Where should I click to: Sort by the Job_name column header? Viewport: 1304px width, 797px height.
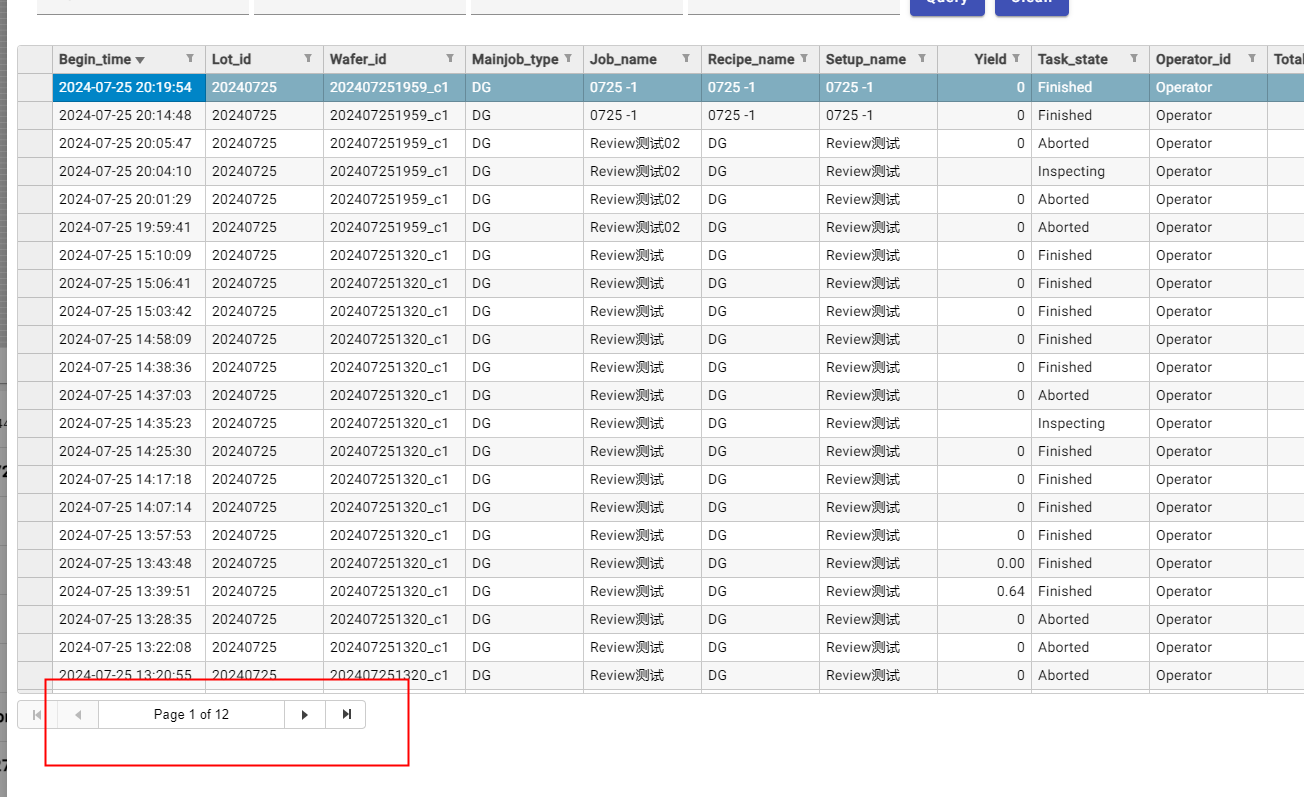tap(623, 59)
